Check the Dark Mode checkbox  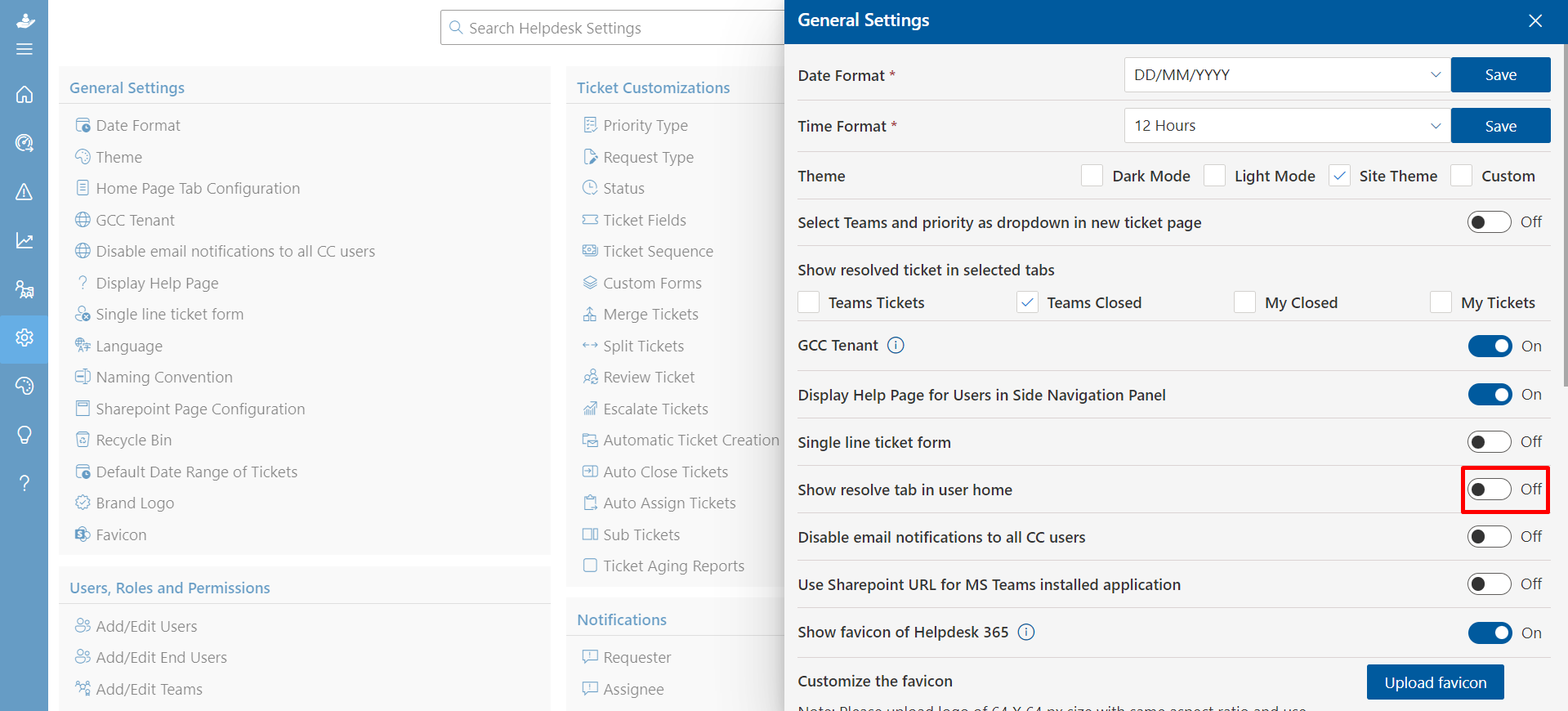(x=1092, y=176)
